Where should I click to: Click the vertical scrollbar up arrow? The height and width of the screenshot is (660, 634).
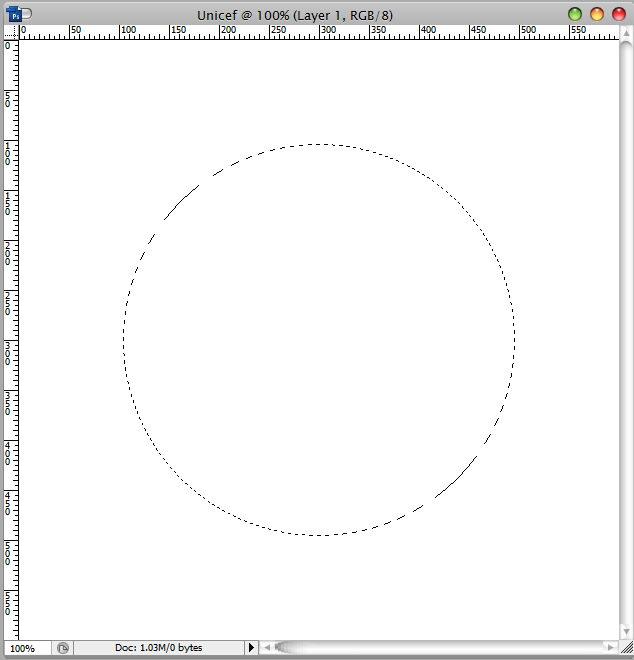(x=626, y=34)
